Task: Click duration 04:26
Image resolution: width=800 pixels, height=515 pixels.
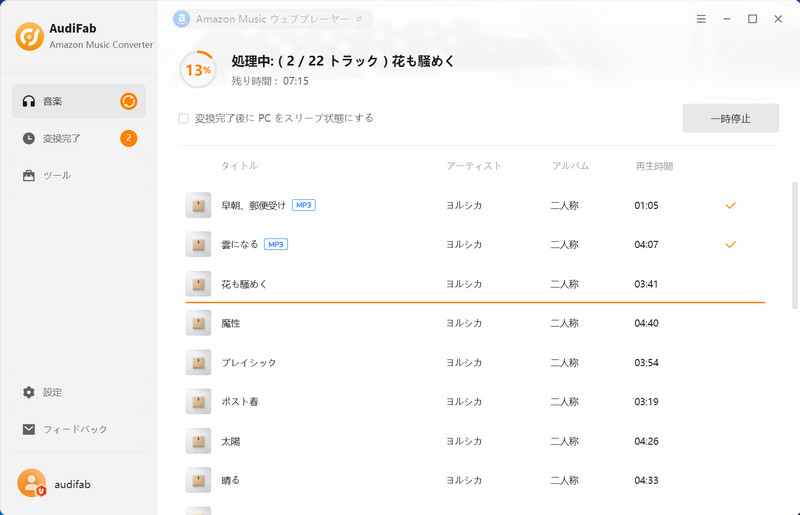Action: (646, 441)
